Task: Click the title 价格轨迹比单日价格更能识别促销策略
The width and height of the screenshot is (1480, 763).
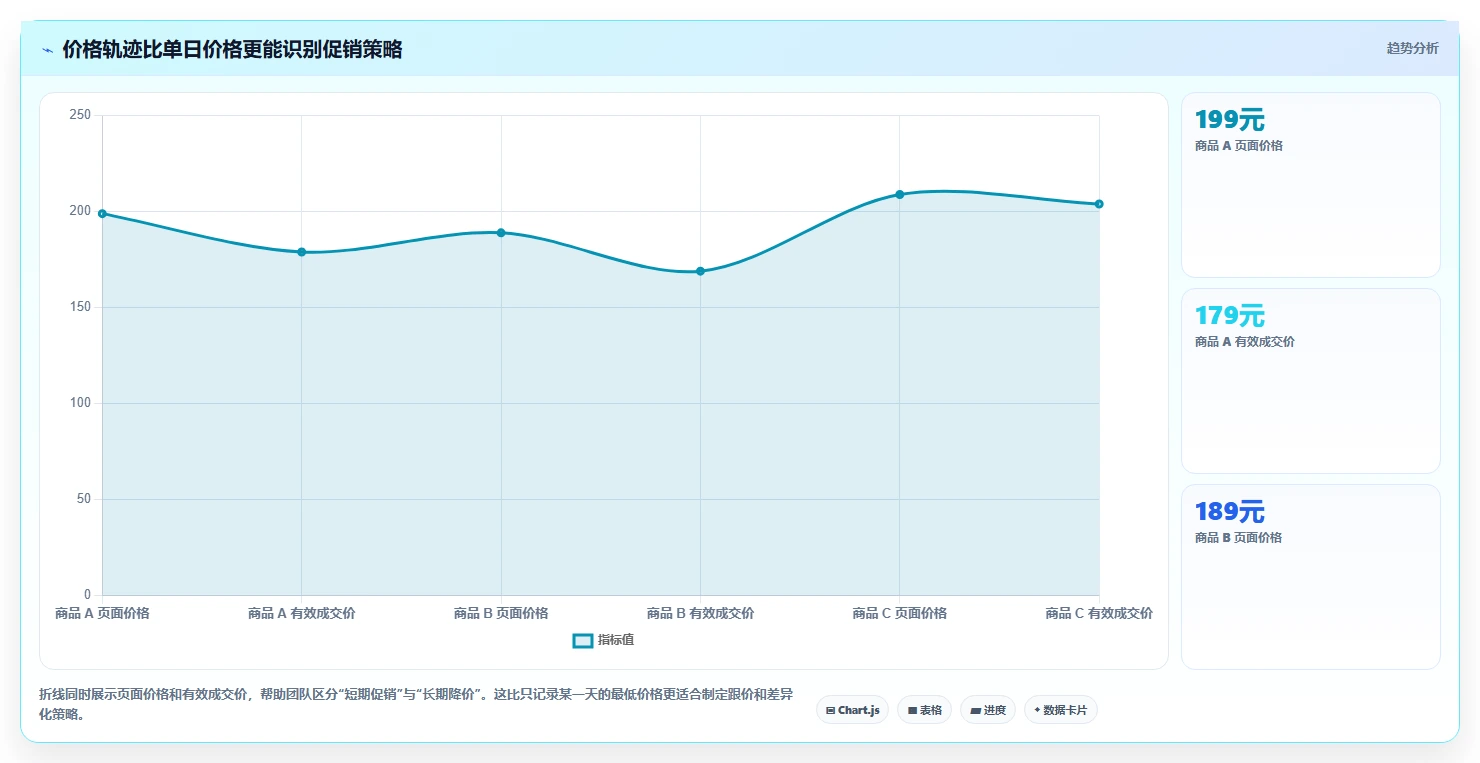Action: tap(232, 50)
